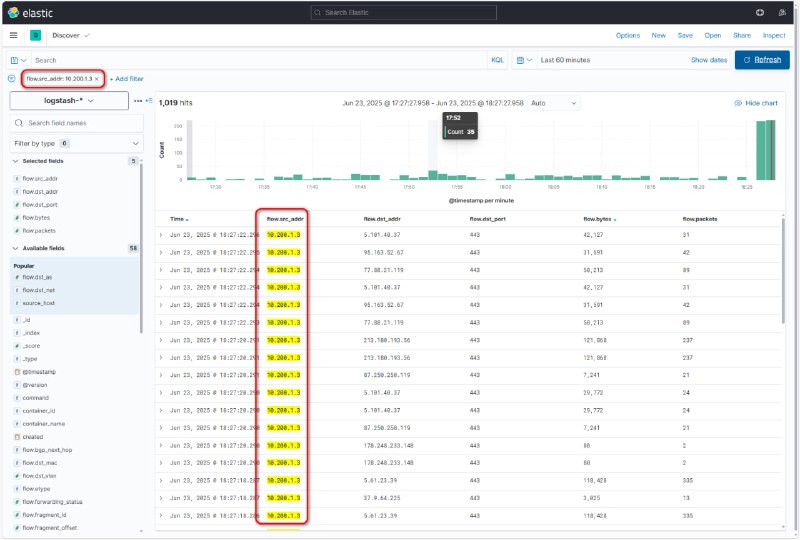Collapse the Selected fields section
The height and width of the screenshot is (540, 800).
click(x=15, y=161)
